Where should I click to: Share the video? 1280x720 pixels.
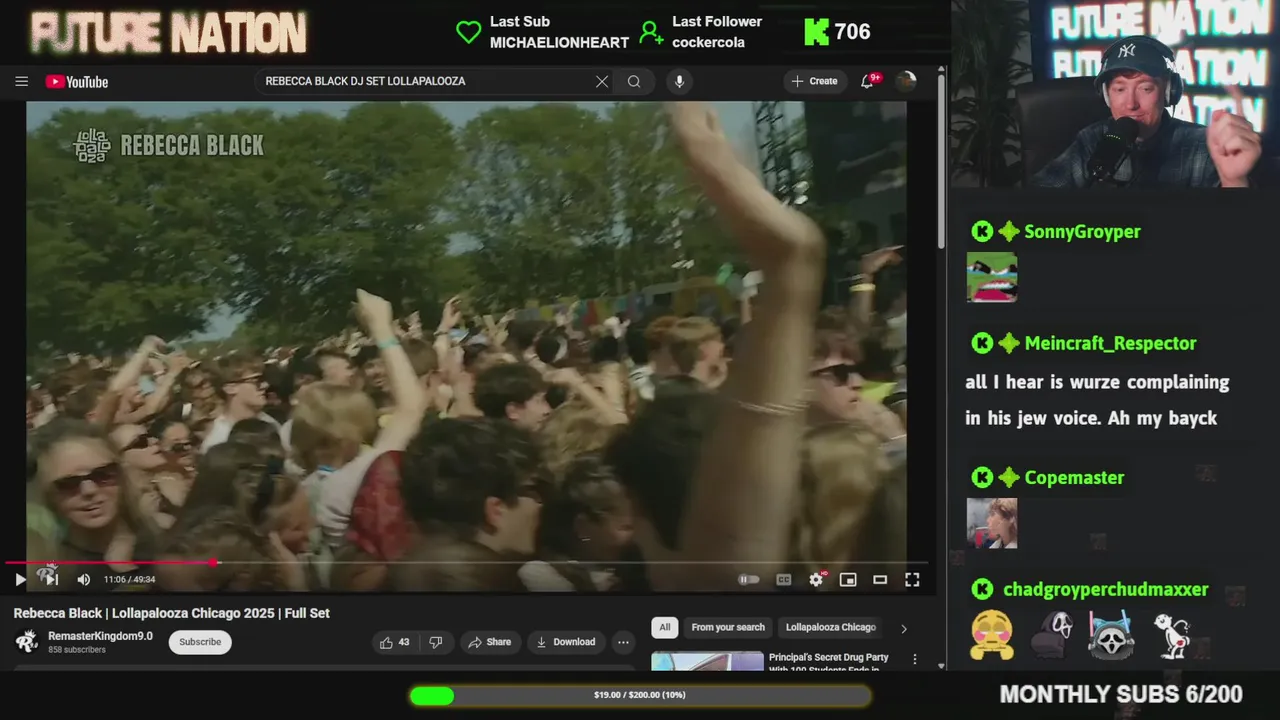(490, 642)
